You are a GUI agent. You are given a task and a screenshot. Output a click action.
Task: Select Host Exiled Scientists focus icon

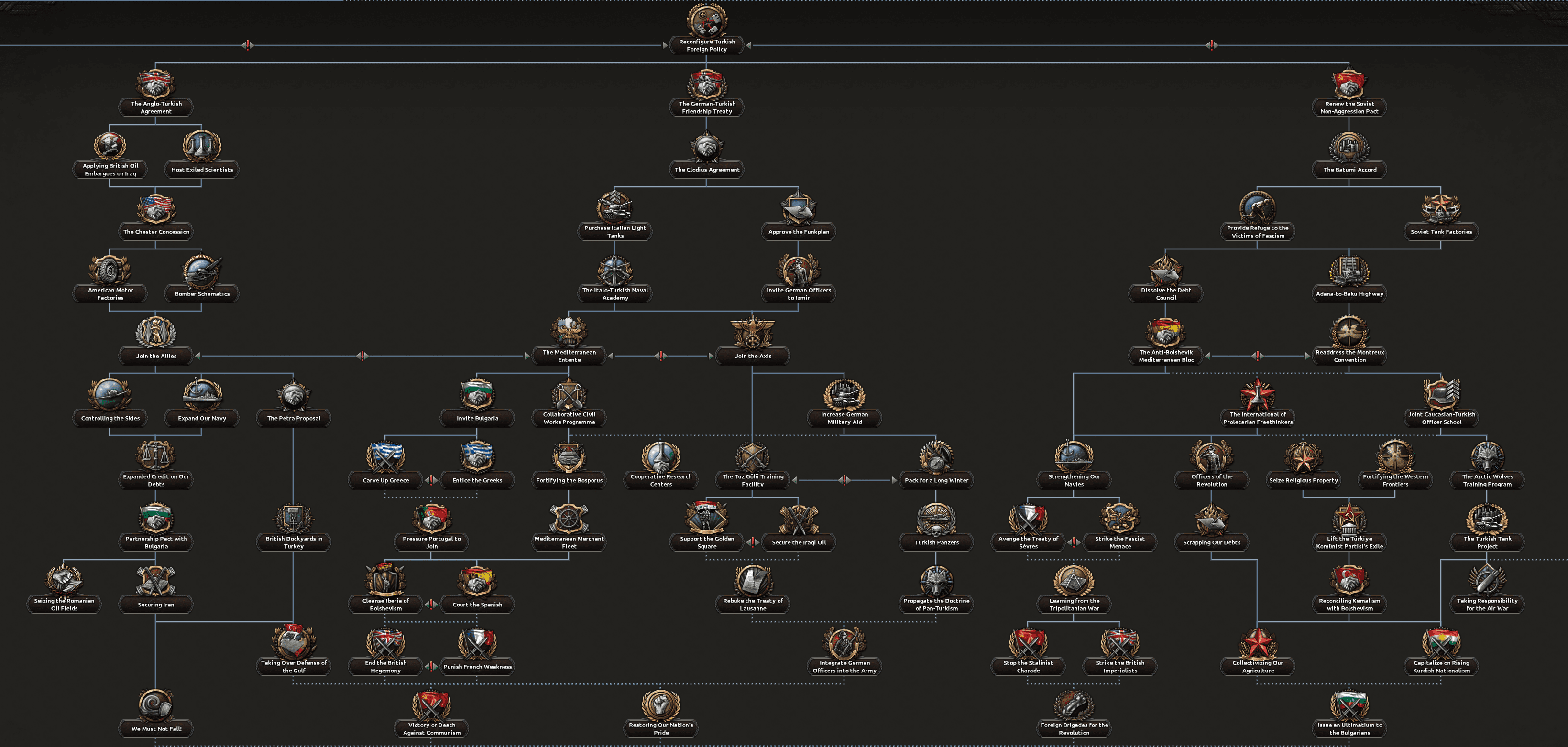point(201,146)
